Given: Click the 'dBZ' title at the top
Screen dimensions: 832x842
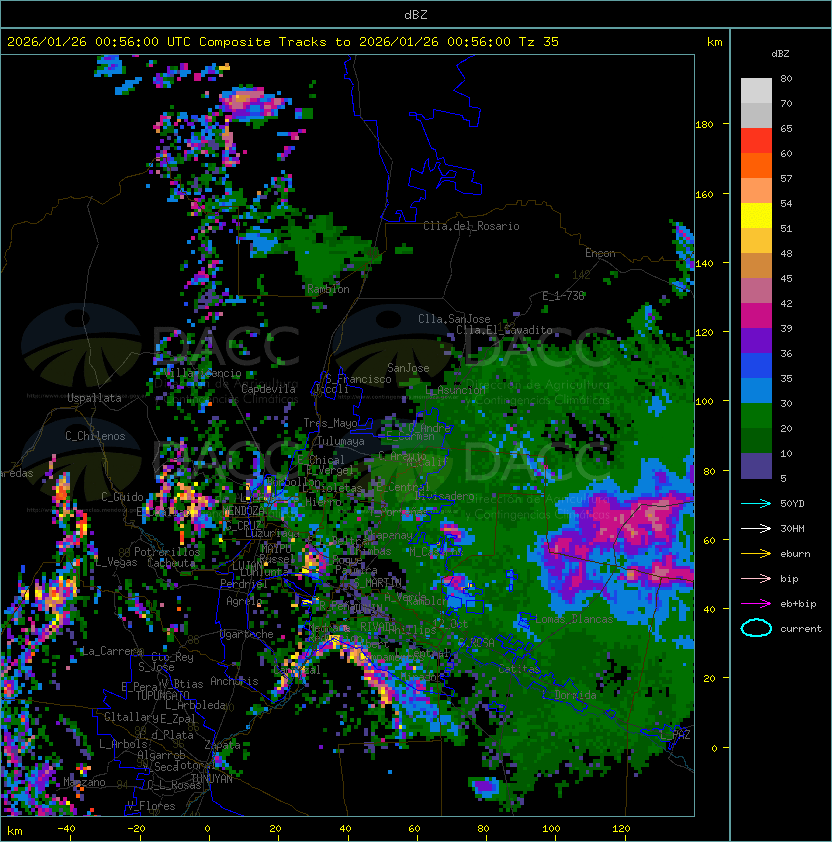Looking at the screenshot, I should [416, 15].
